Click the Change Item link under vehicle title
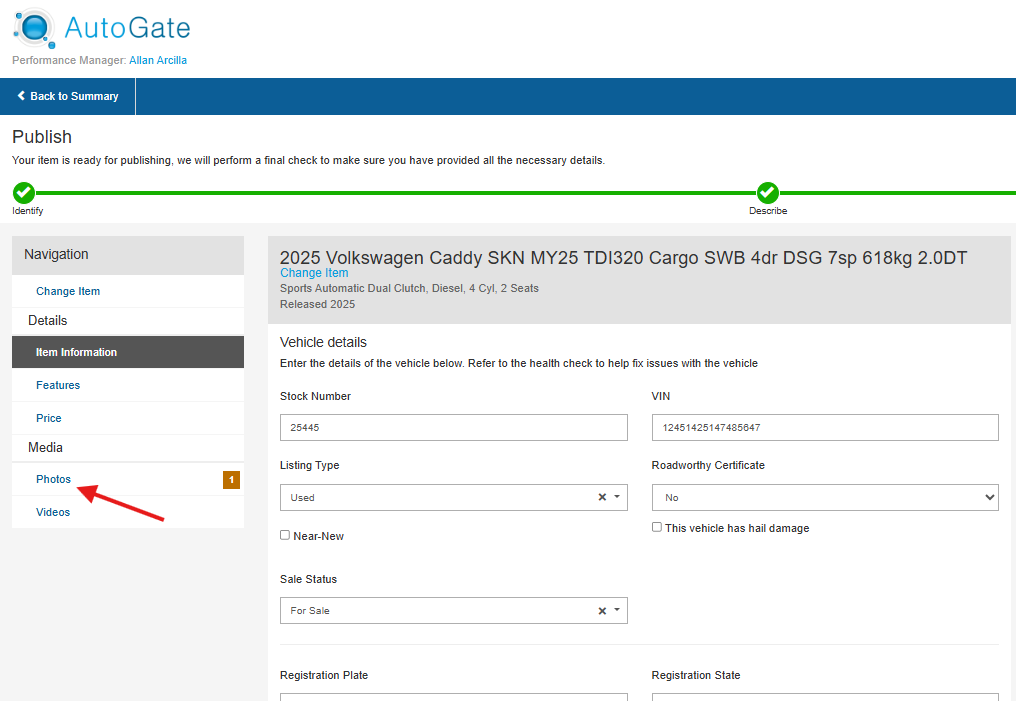 point(314,273)
